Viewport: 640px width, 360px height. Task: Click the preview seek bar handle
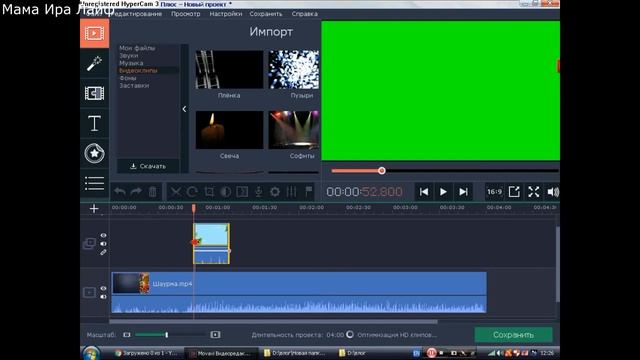click(382, 171)
